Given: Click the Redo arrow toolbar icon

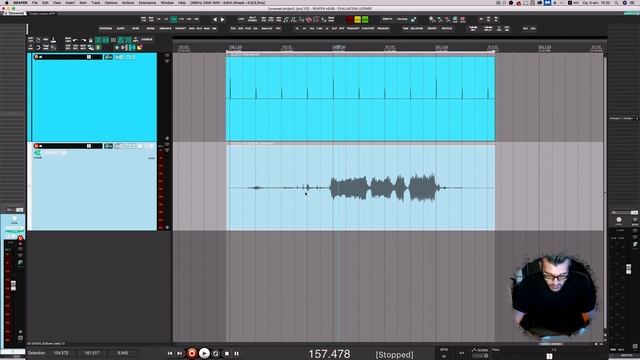Looking at the screenshot, I should [83, 40].
